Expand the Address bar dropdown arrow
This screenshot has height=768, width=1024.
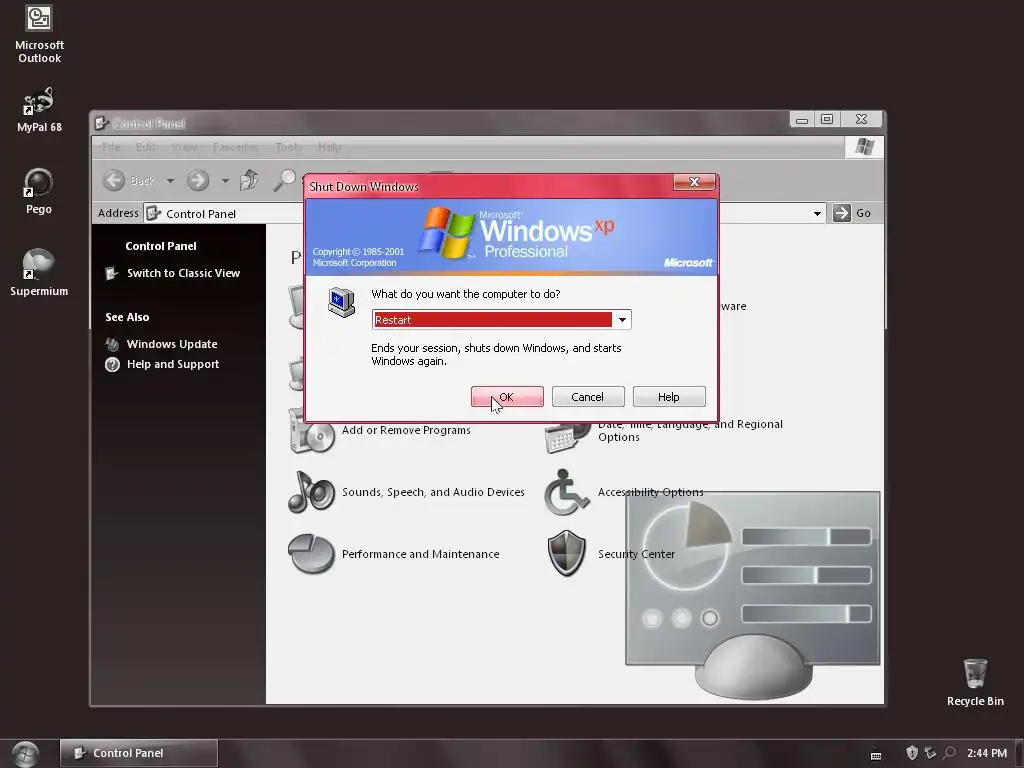click(x=817, y=214)
